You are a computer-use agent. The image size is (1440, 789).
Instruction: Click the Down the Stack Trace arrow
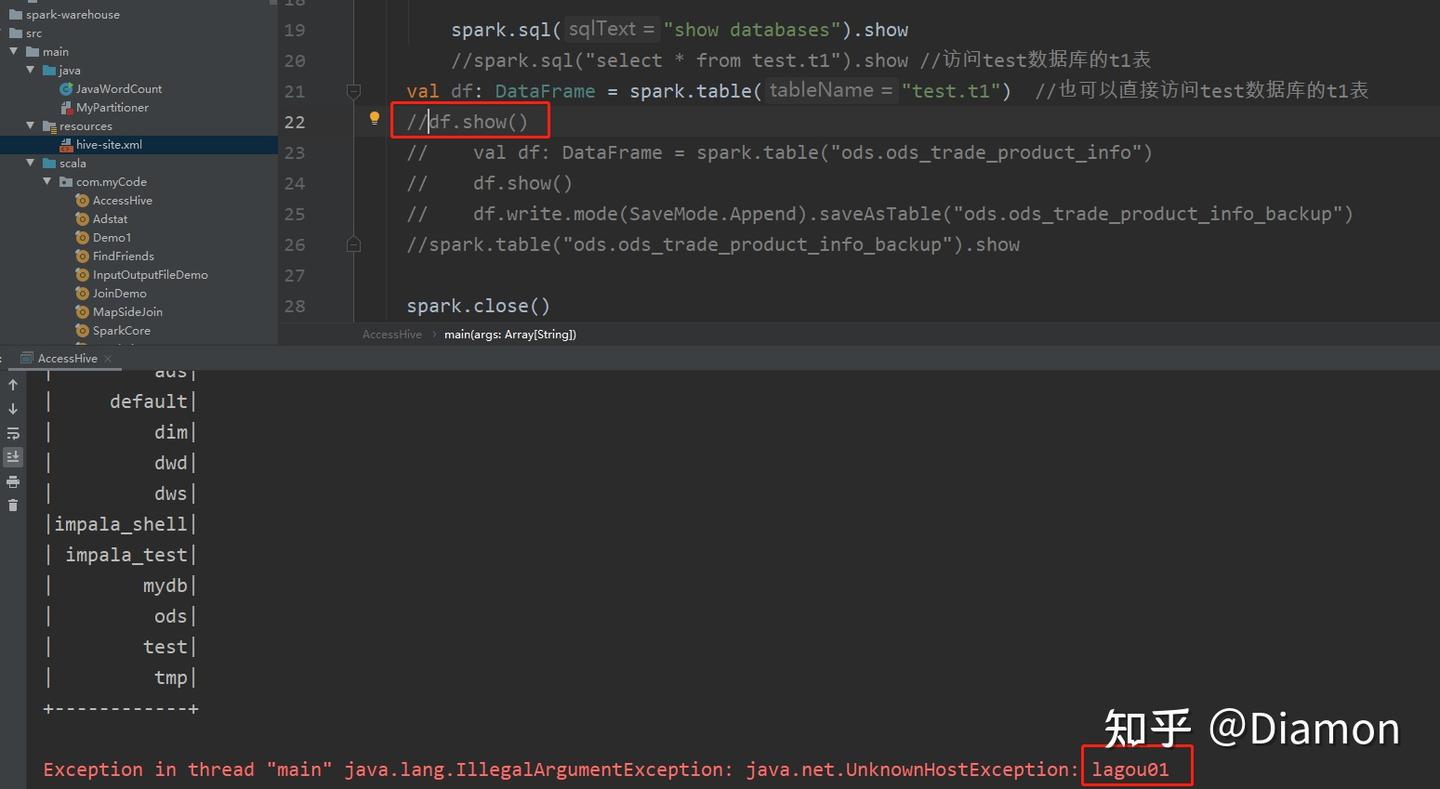pyautogui.click(x=13, y=408)
